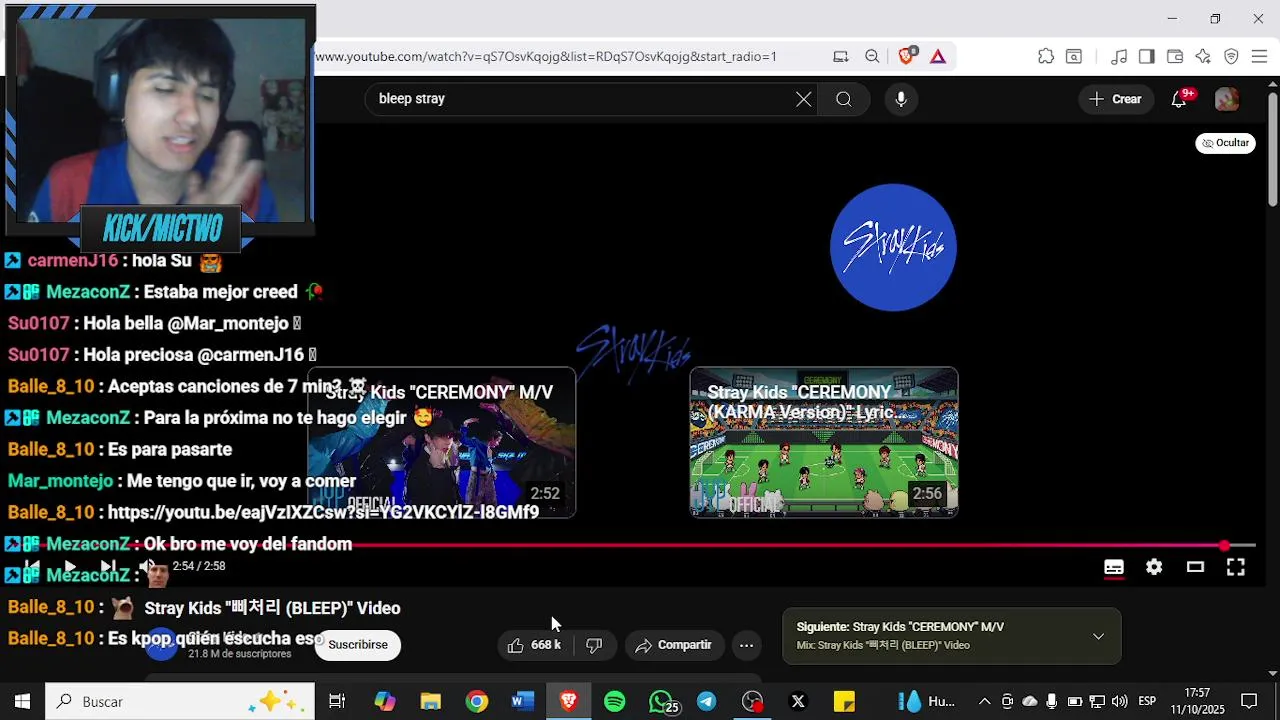The height and width of the screenshot is (720, 1280).
Task: Open Task View on the taskbar
Action: tap(337, 702)
